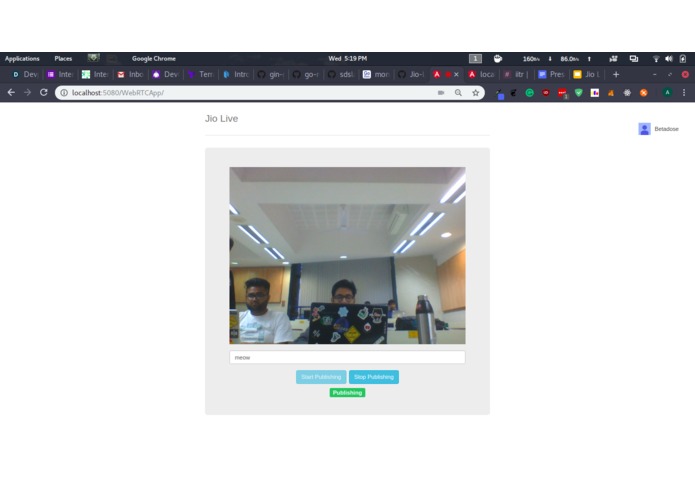Switch to the sdsl GitHub tab

(341, 74)
